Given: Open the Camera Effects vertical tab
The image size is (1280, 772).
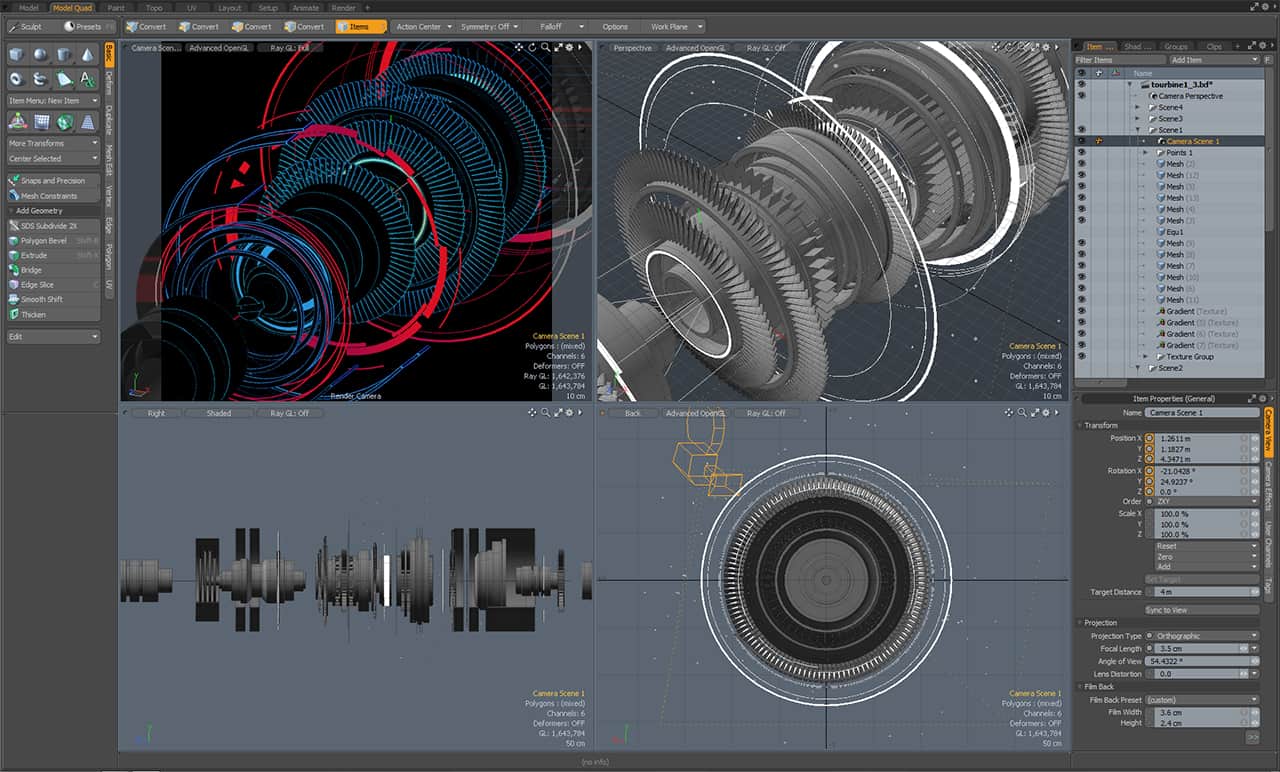Looking at the screenshot, I should pos(1268,486).
